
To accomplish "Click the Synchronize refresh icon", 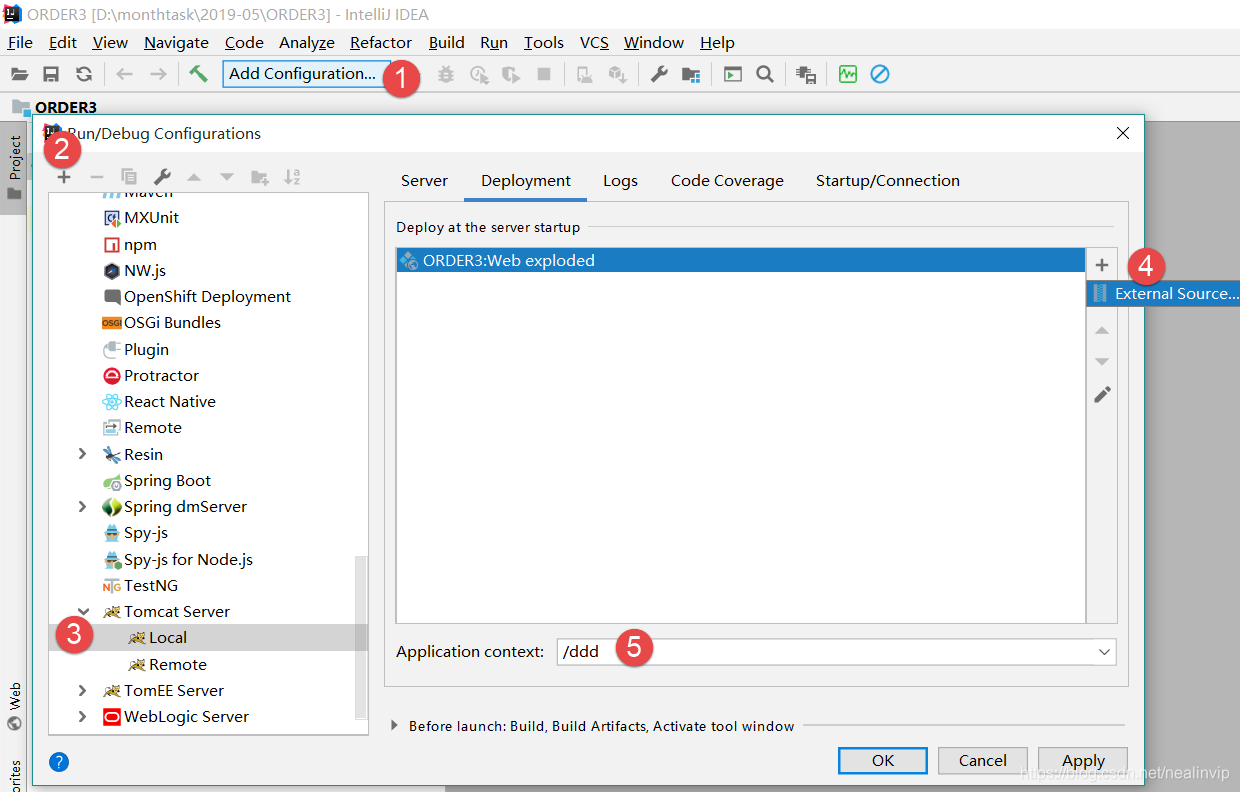I will (84, 74).
